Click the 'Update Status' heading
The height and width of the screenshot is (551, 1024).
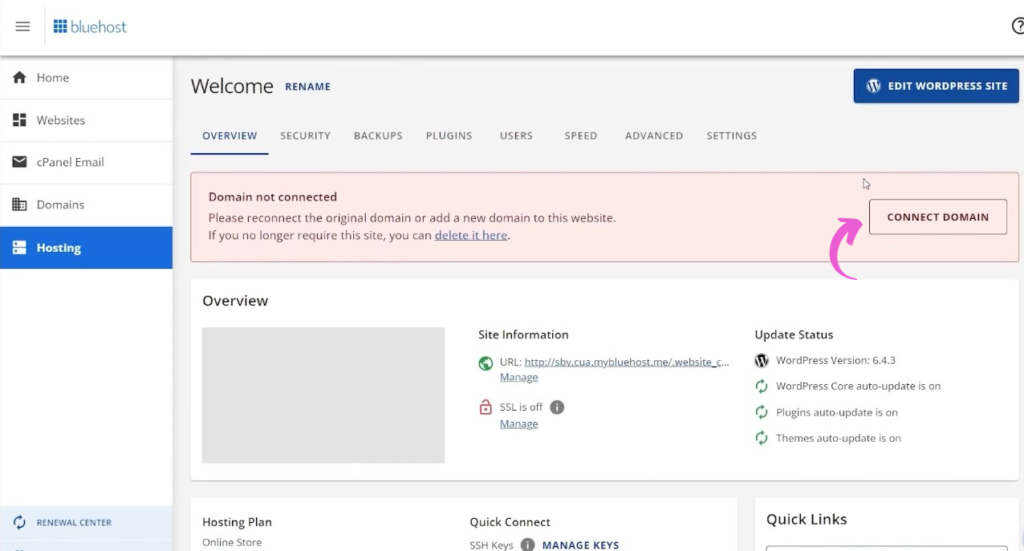[x=793, y=334]
